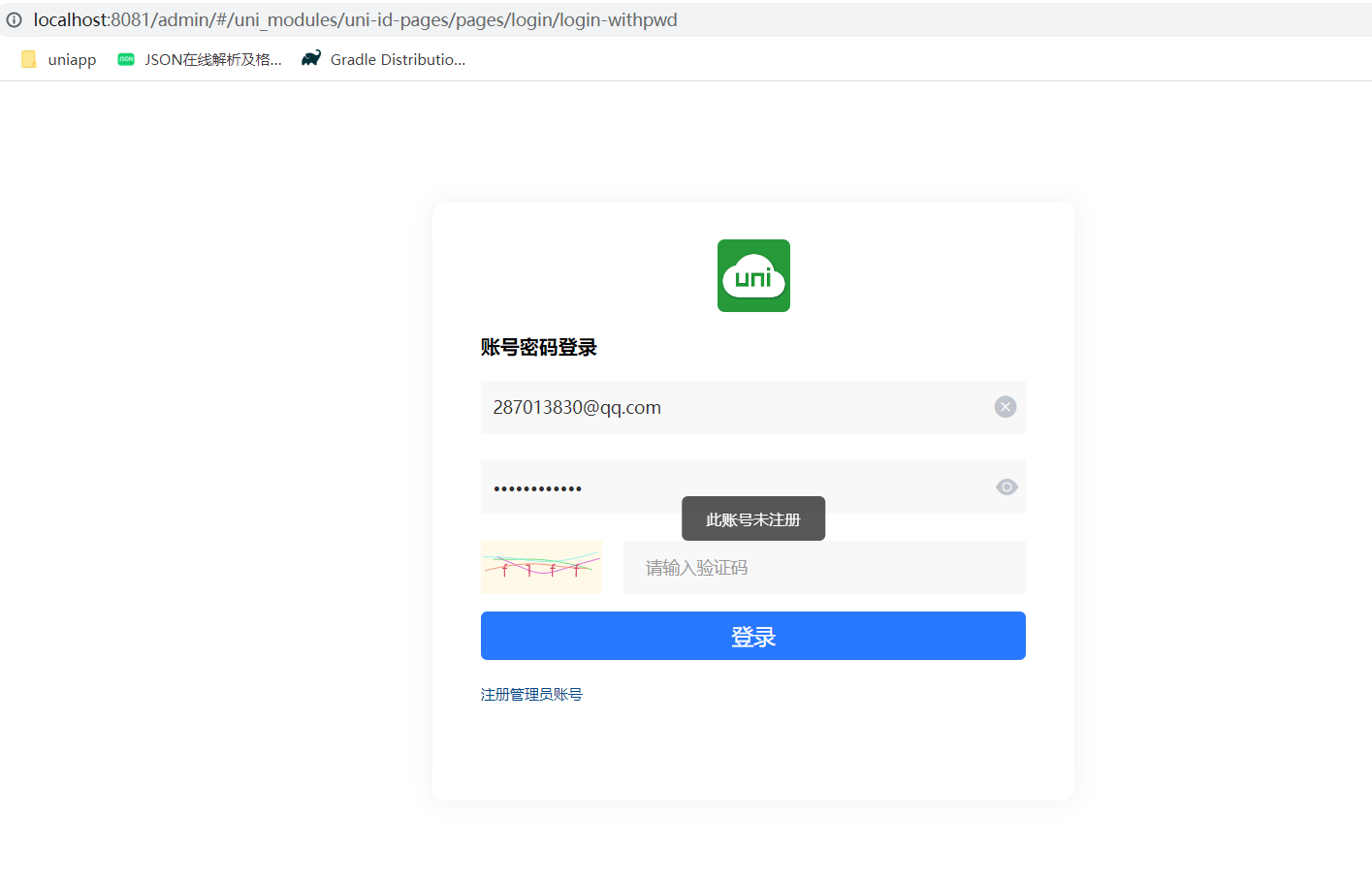1372x878 pixels.
Task: Select the localhost:8081 URL in address bar
Action: (x=355, y=20)
